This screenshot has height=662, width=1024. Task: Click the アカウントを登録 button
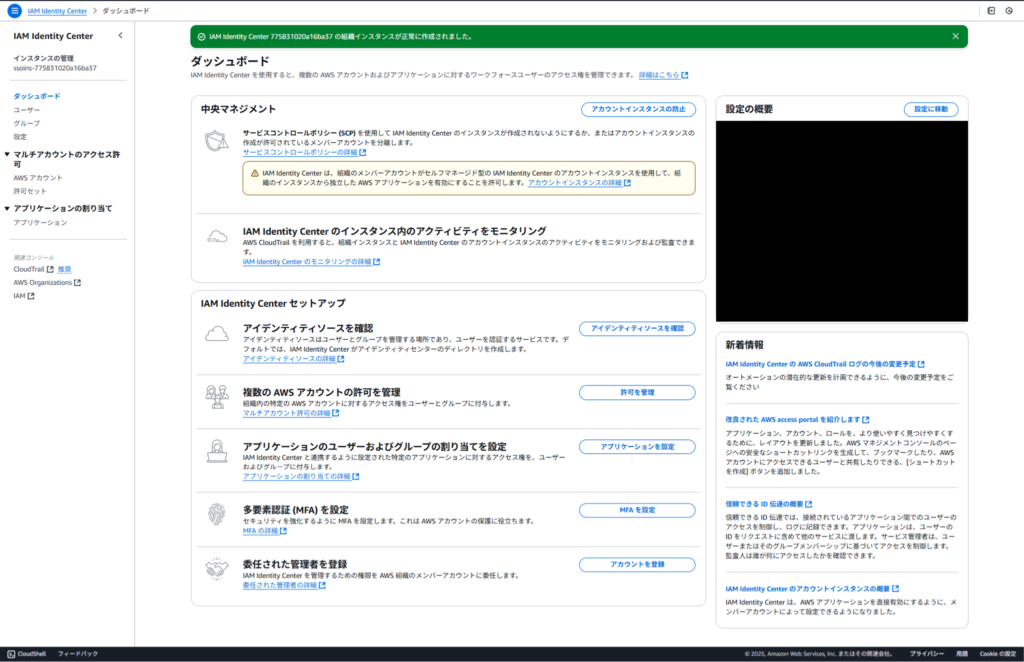coord(637,565)
